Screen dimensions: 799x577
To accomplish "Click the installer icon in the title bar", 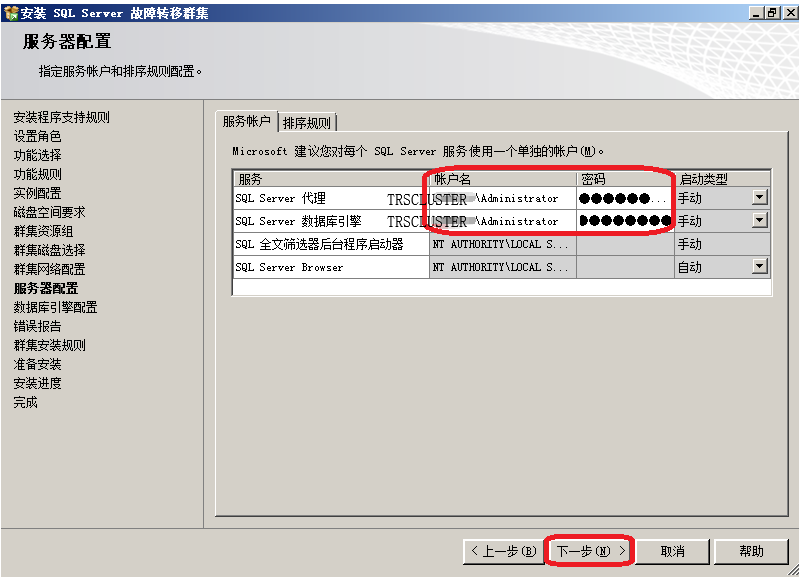I will (x=10, y=13).
